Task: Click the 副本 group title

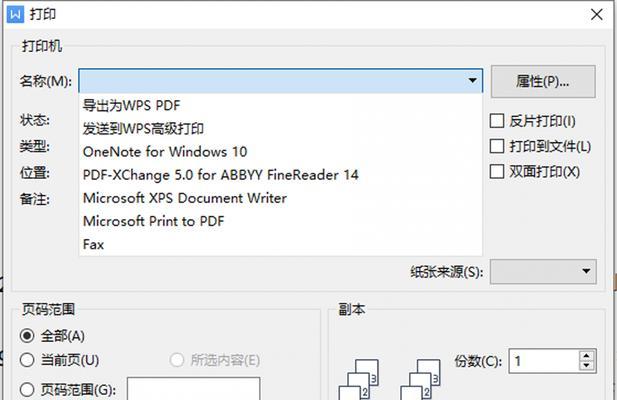Action: 352,309
